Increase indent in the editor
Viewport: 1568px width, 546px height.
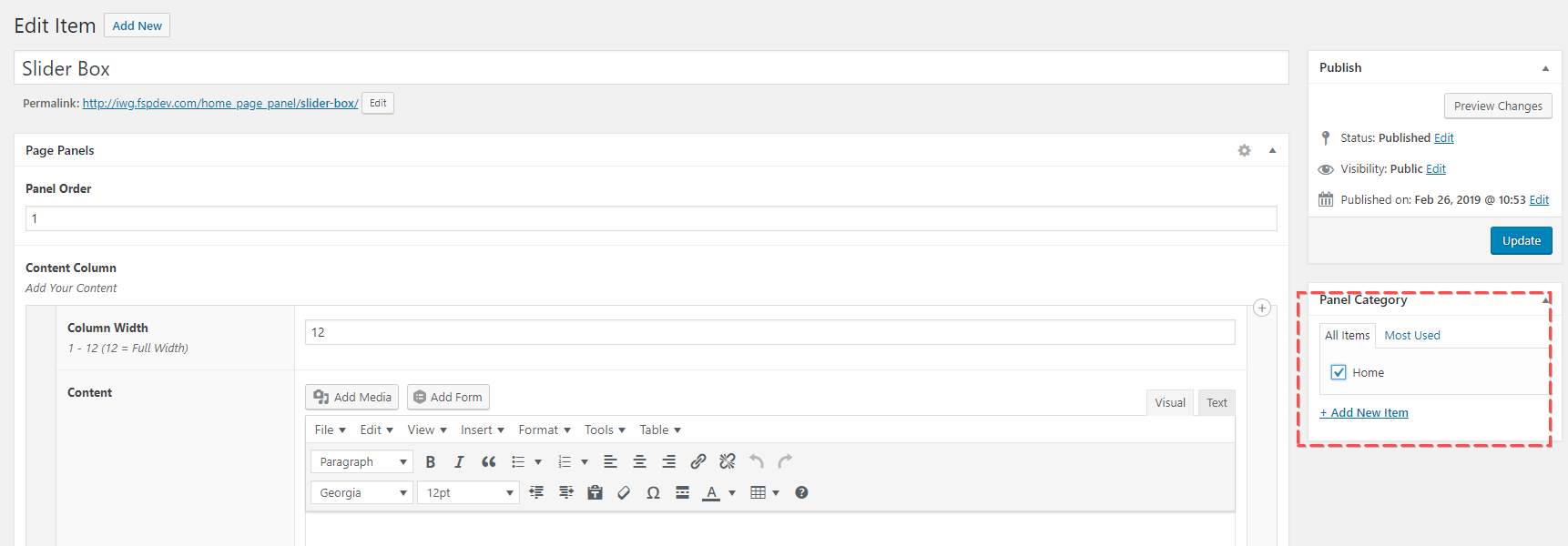(x=566, y=492)
